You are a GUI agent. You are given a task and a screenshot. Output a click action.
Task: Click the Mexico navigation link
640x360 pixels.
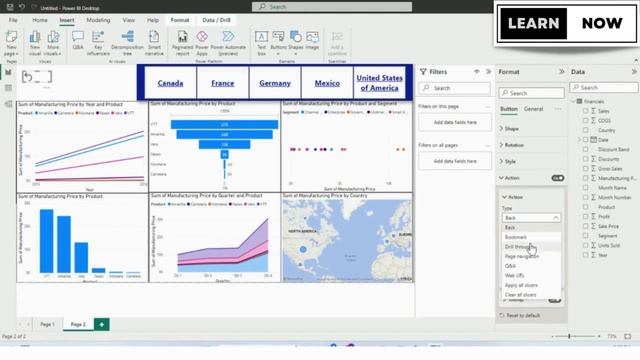click(x=327, y=83)
